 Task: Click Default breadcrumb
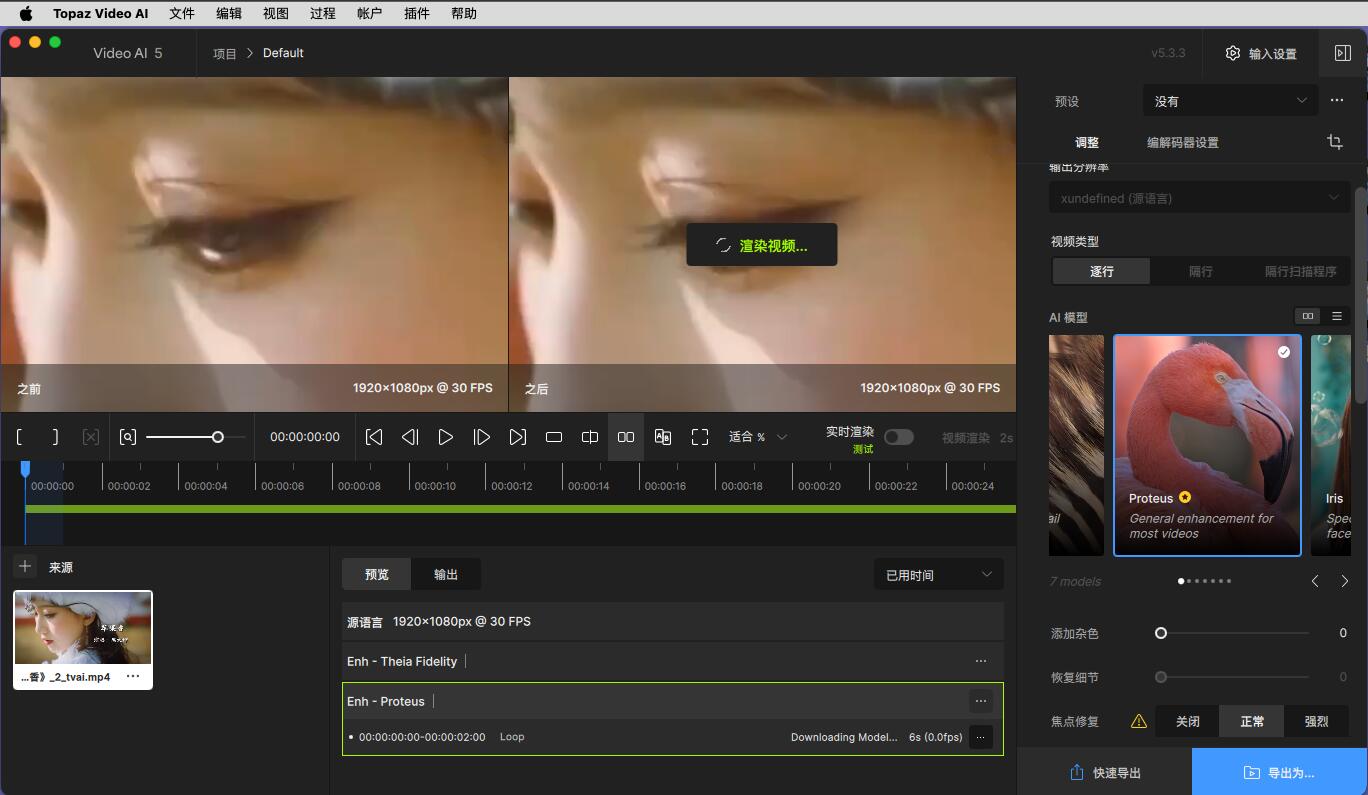pyautogui.click(x=283, y=53)
